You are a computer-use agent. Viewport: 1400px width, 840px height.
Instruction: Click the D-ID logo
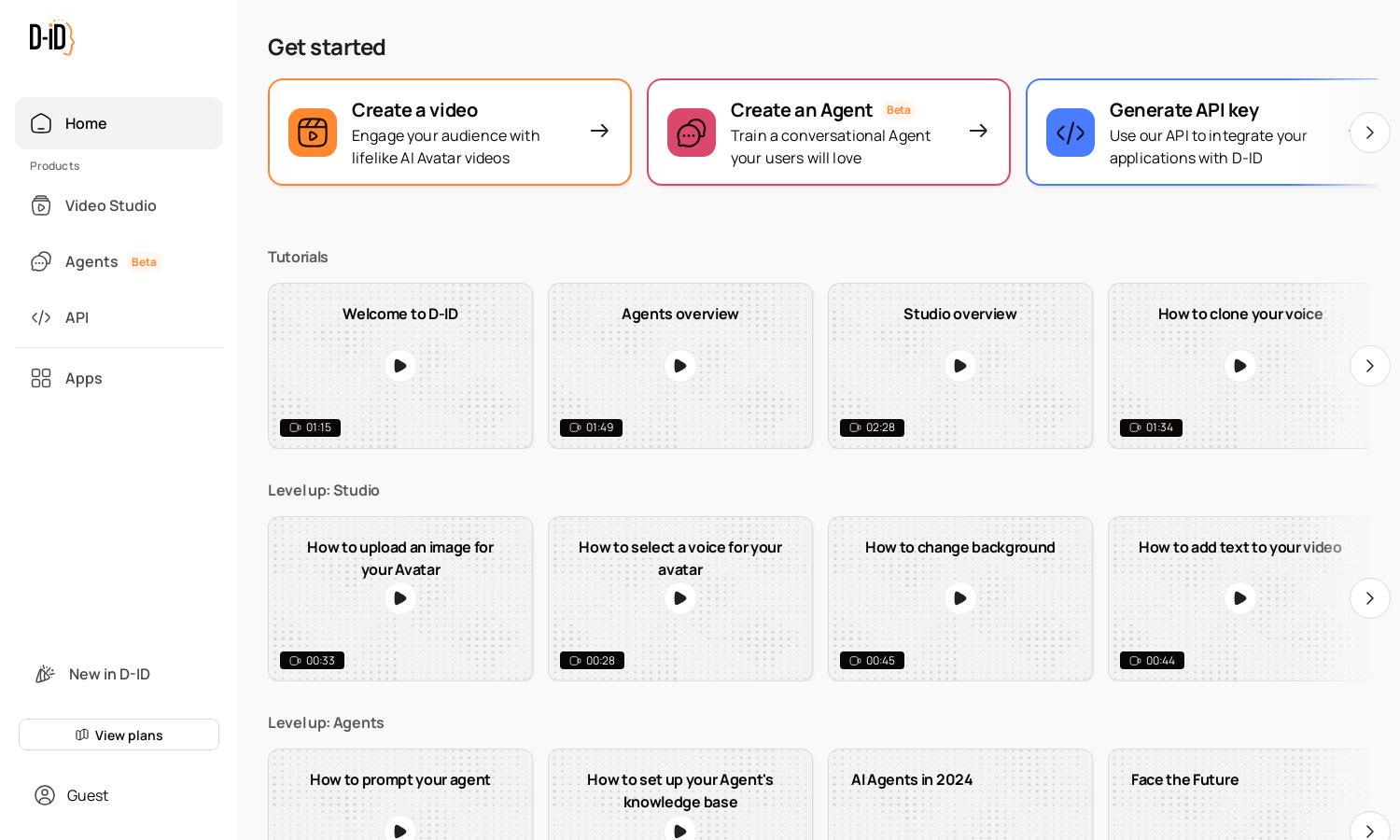(x=52, y=37)
